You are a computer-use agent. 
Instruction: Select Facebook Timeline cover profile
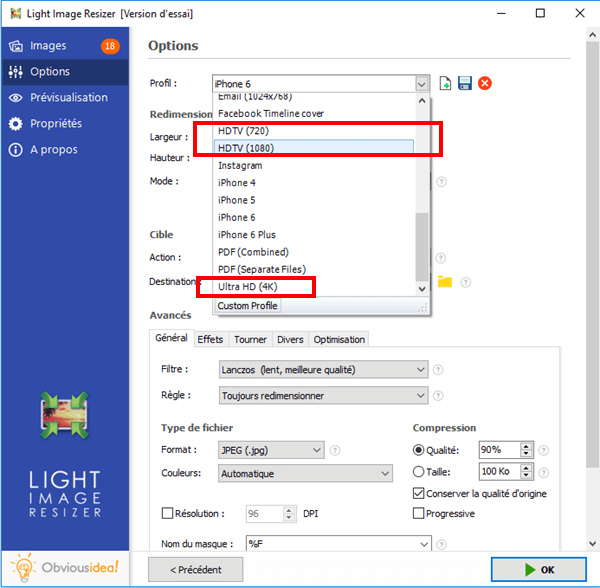tap(315, 114)
